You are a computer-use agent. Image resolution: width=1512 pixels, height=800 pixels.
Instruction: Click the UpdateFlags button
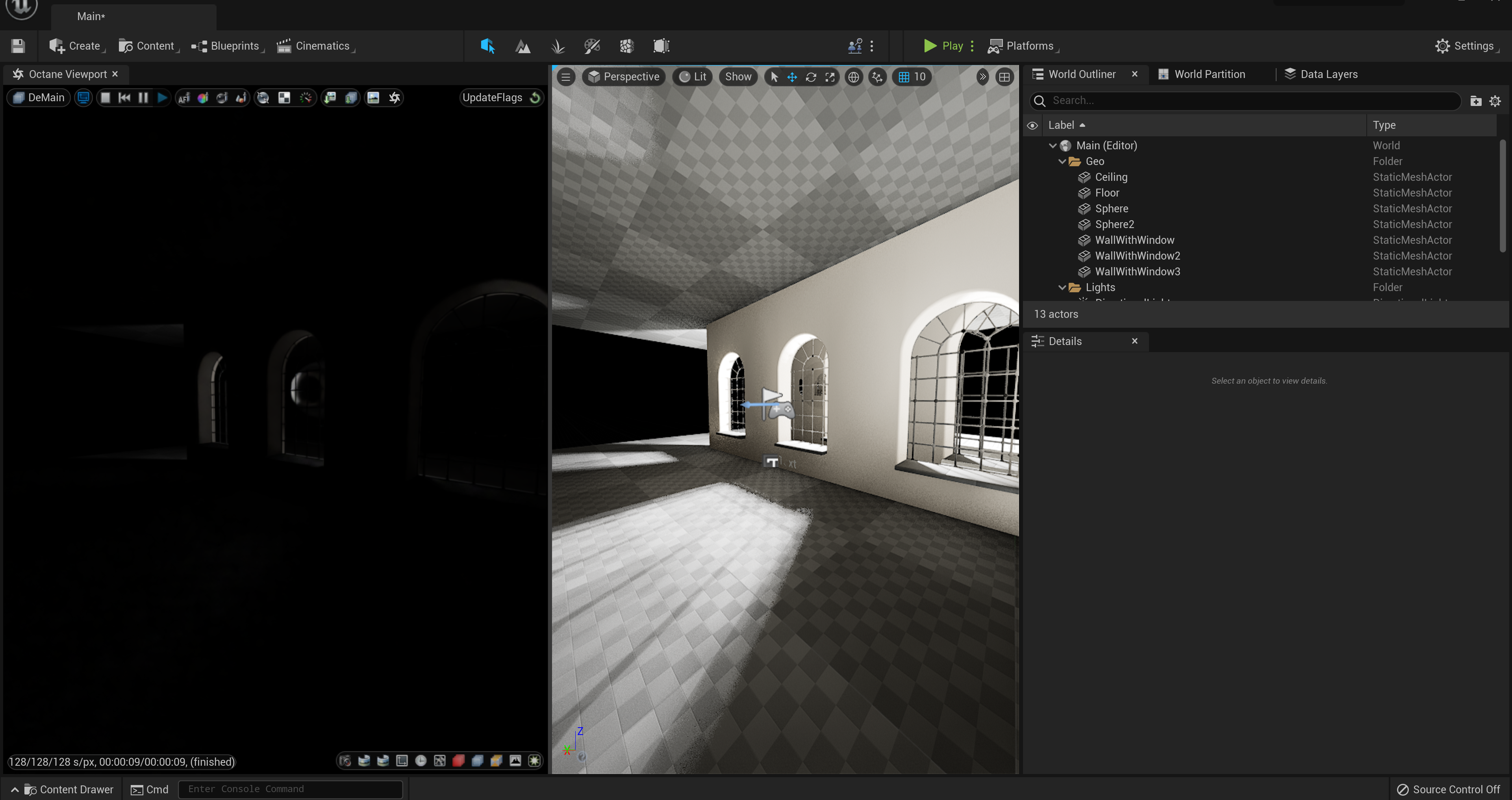click(x=501, y=98)
